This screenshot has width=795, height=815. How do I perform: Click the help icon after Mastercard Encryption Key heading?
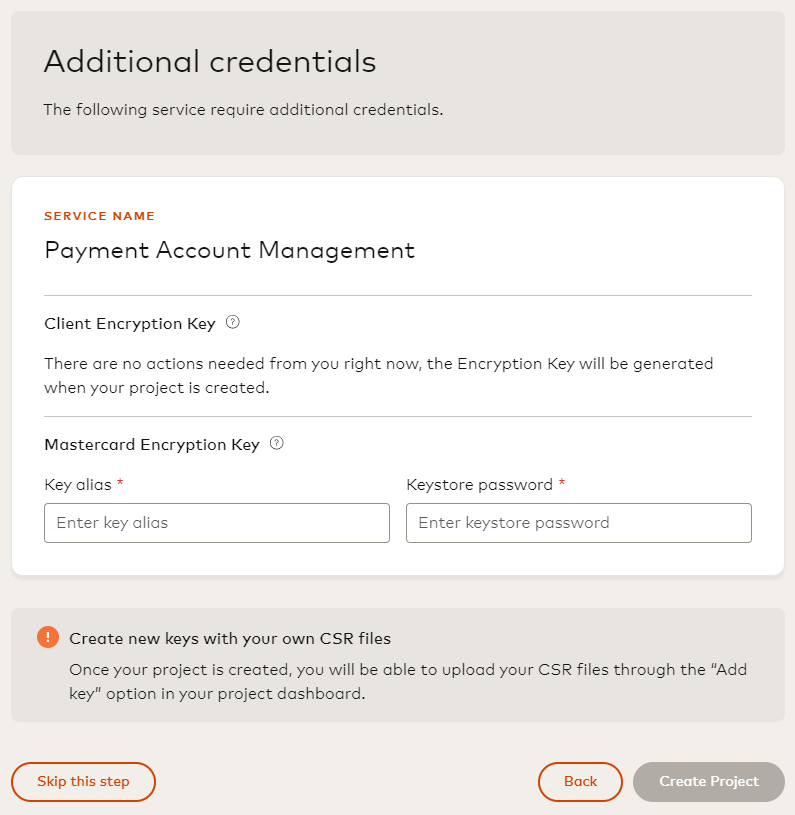coord(276,444)
